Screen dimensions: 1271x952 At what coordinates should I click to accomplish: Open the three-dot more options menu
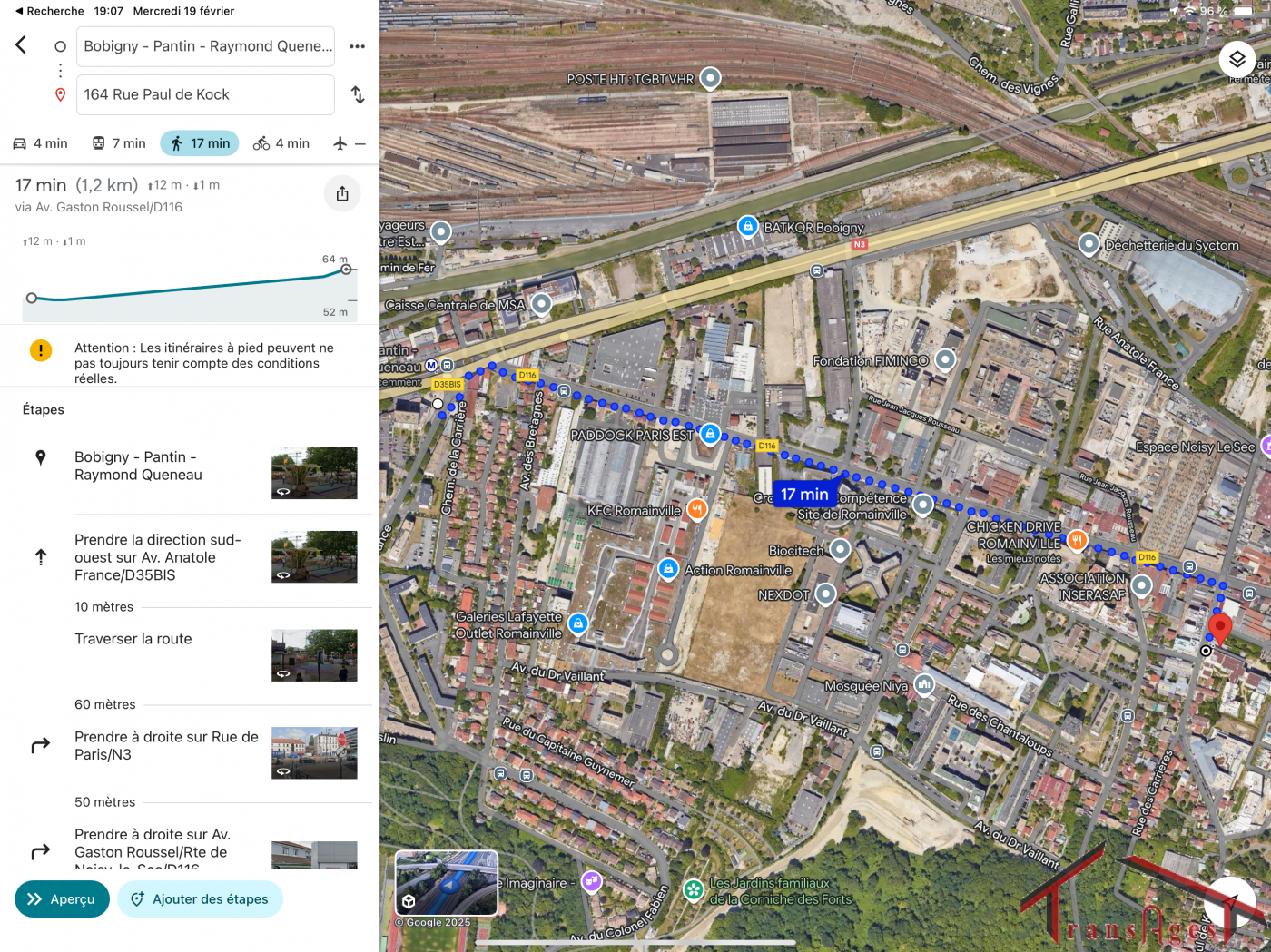click(358, 46)
